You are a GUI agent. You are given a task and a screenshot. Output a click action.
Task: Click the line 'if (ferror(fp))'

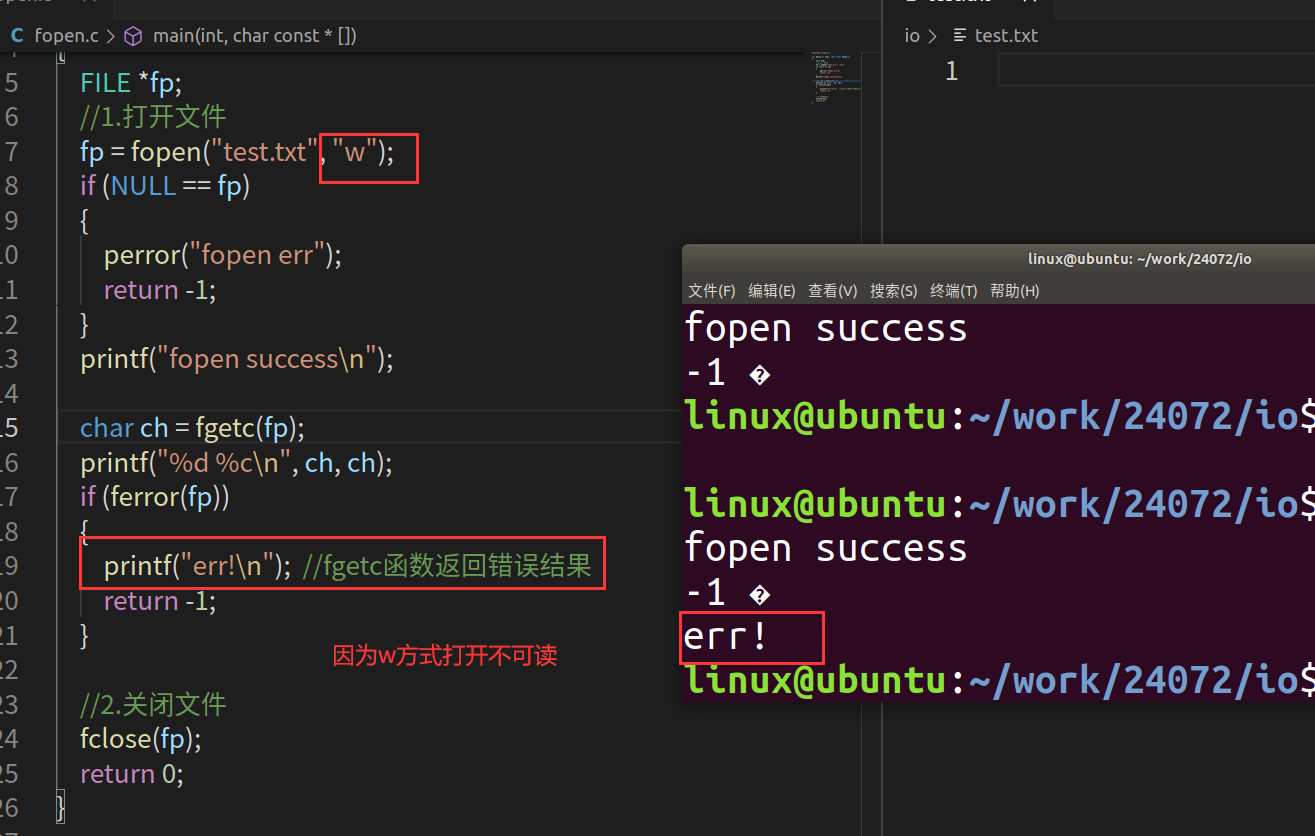click(155, 497)
